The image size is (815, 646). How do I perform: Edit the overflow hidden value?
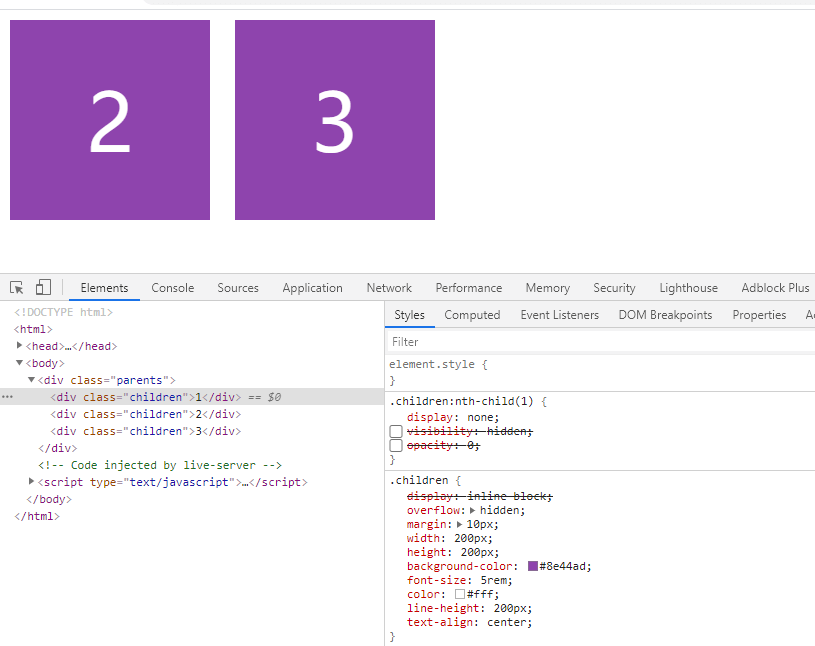[x=499, y=510]
